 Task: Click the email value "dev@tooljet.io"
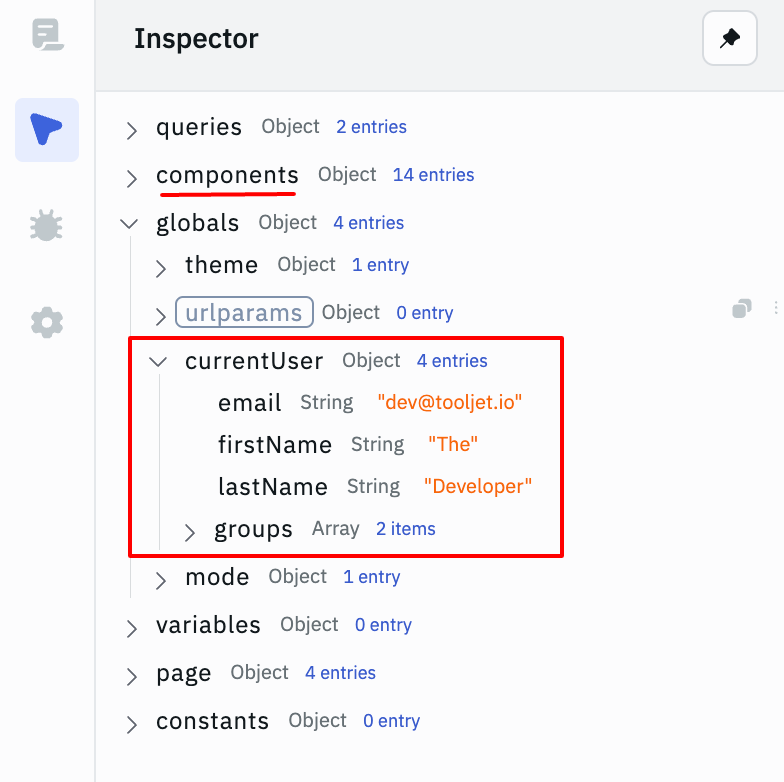coord(450,403)
